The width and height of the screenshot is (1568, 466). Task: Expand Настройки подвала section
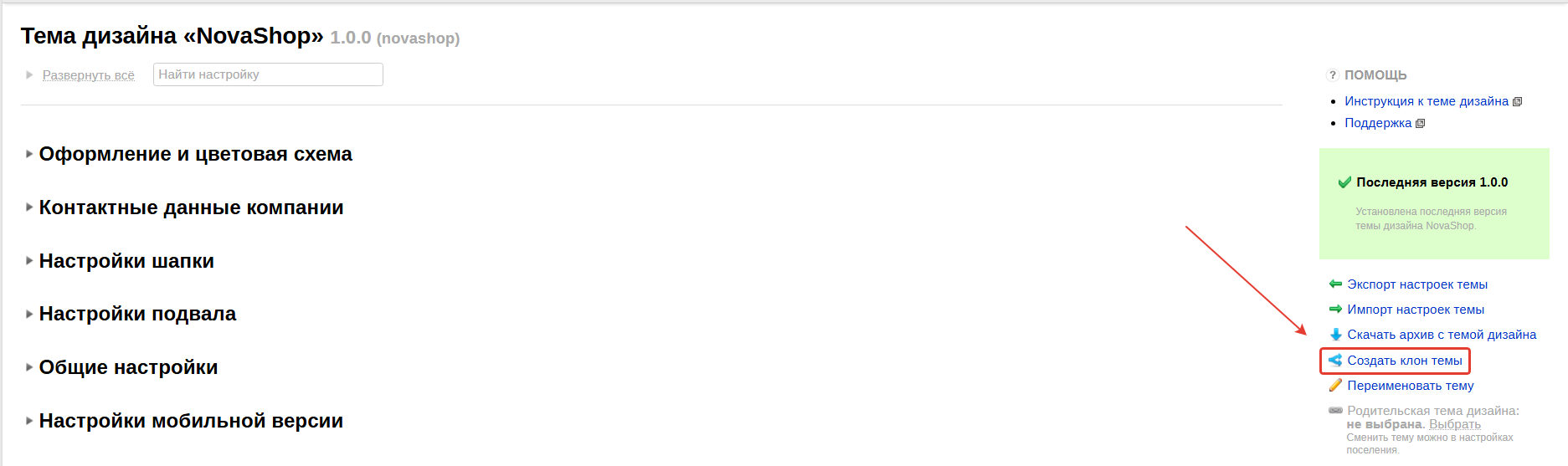pos(137,314)
